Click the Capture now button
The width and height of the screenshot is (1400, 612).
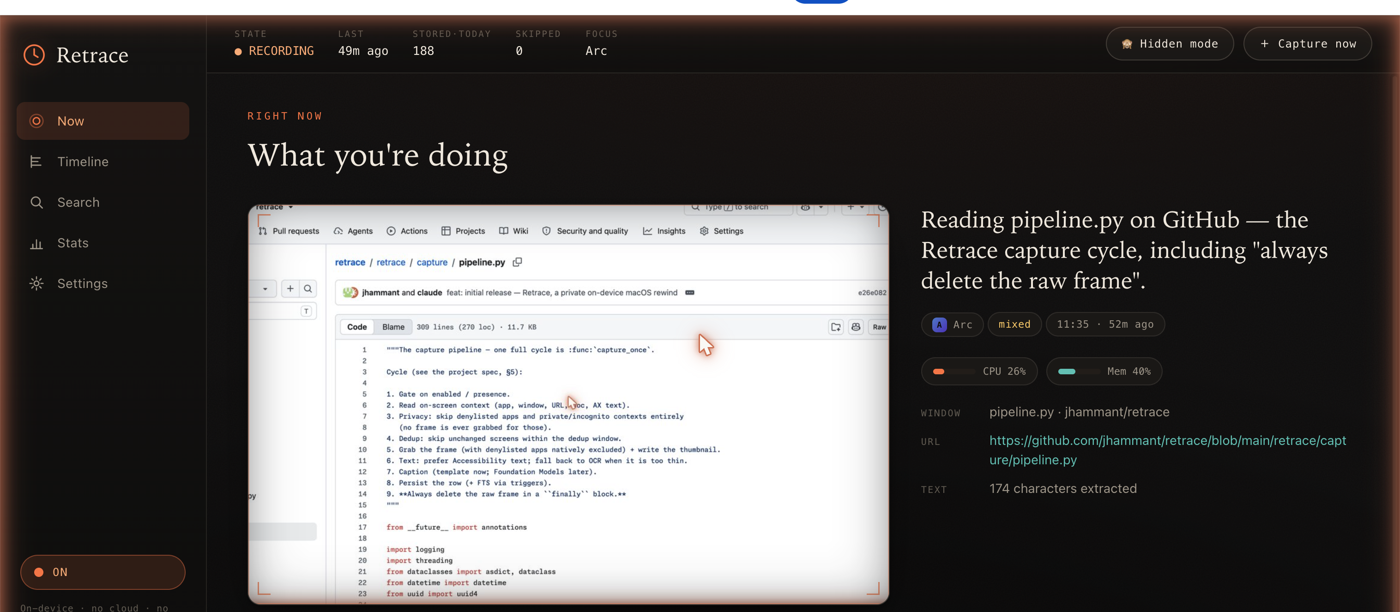[1308, 44]
